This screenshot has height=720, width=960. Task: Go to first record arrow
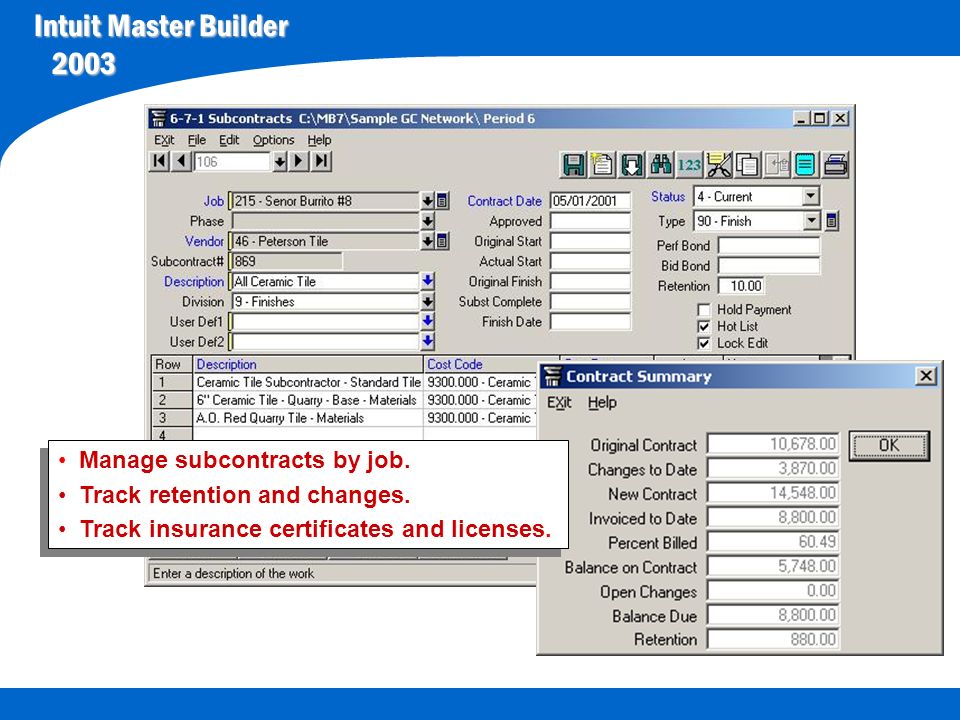tap(160, 161)
